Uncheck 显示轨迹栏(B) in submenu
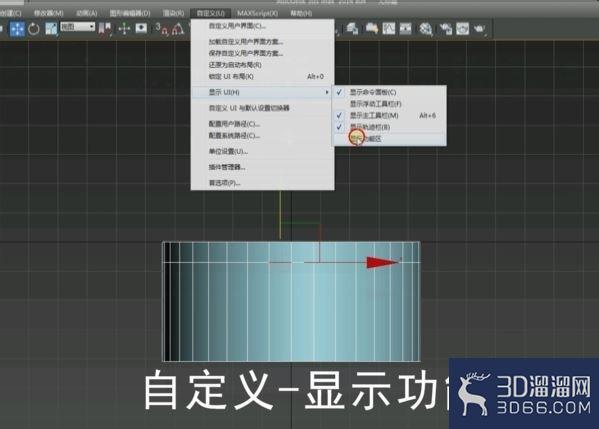599x429 pixels. tap(389, 127)
